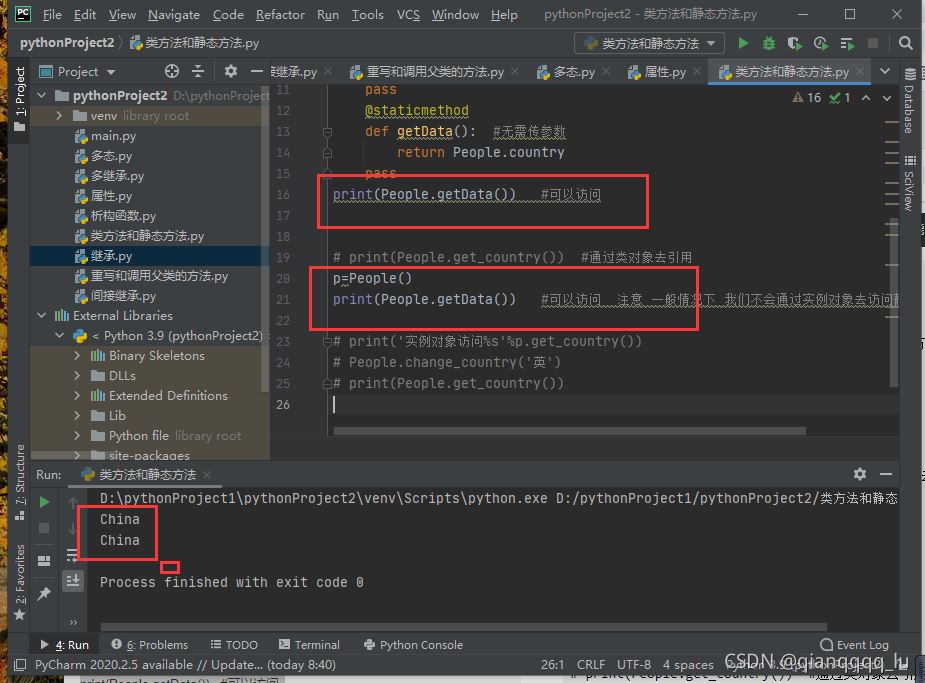925x683 pixels.
Task: Open main.py in the project tree
Action: [113, 136]
